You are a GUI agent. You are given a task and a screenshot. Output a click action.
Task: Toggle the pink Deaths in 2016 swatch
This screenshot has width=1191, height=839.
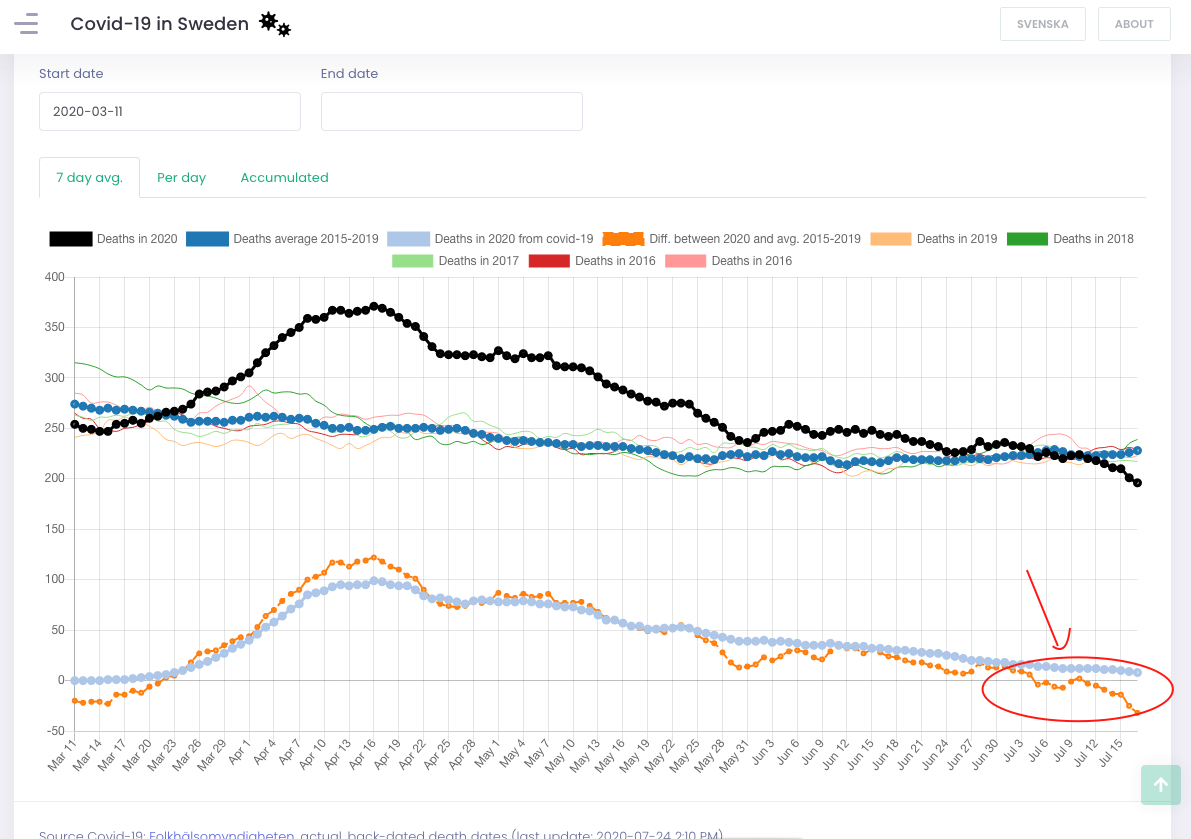[686, 261]
